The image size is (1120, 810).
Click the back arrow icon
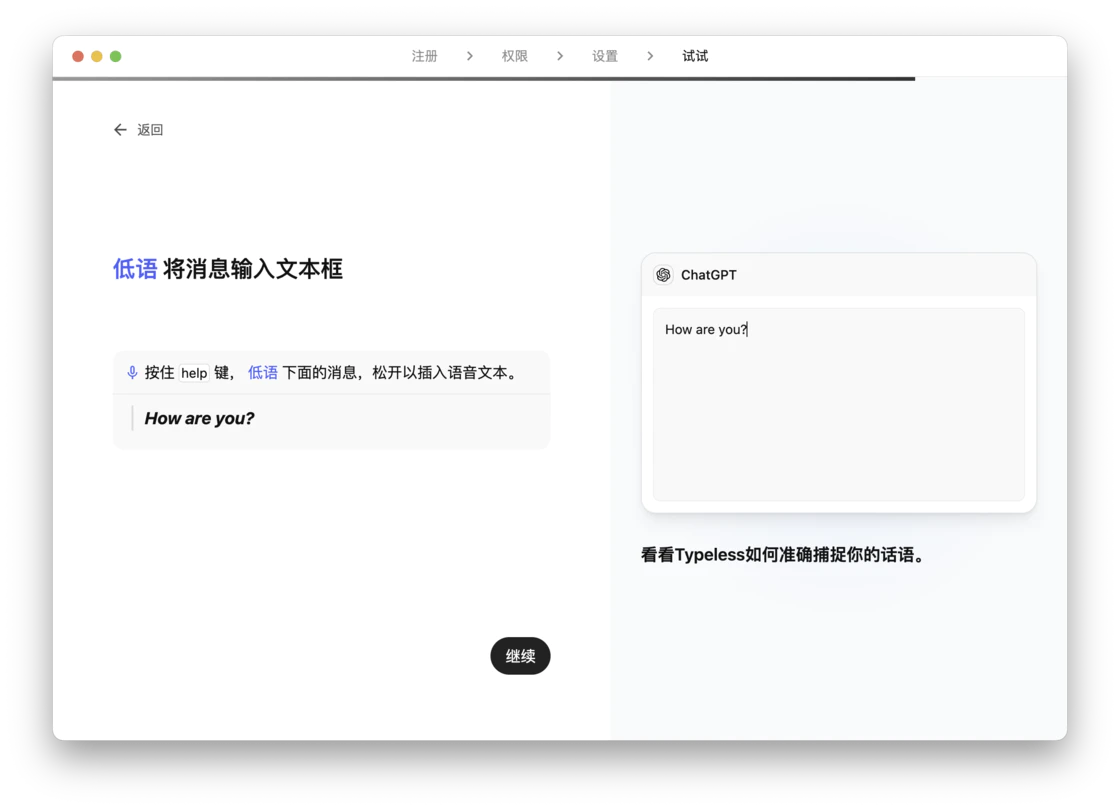coord(120,130)
